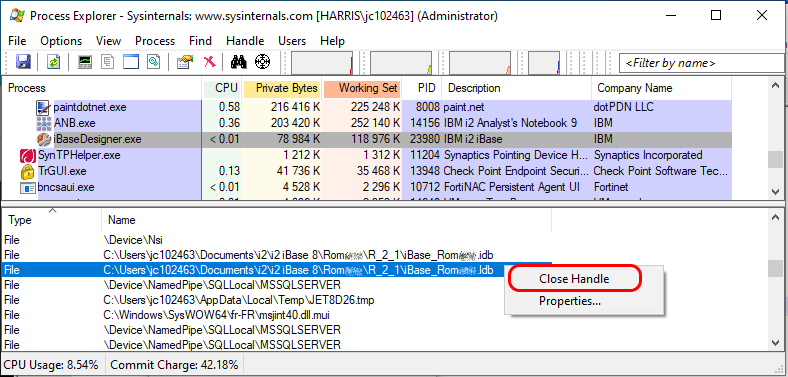788x377 pixels.
Task: Click the paintdotnet.exe process icon
Action: (43, 107)
